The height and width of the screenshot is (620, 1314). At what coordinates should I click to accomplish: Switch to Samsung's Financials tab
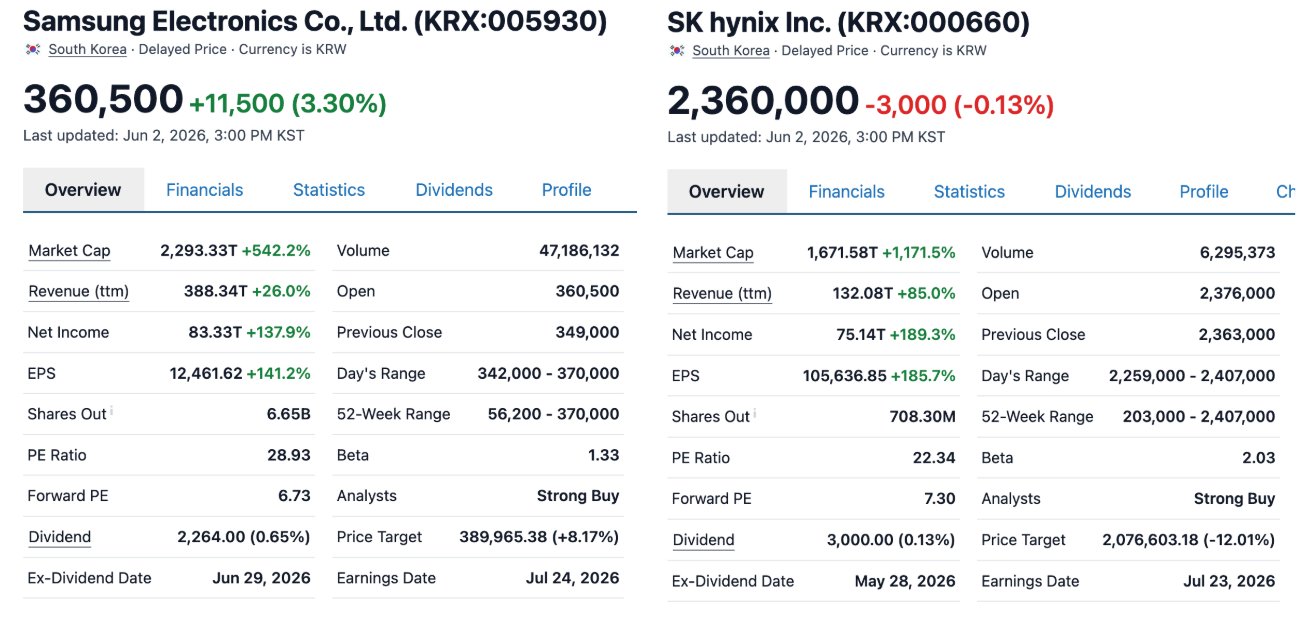(x=204, y=190)
